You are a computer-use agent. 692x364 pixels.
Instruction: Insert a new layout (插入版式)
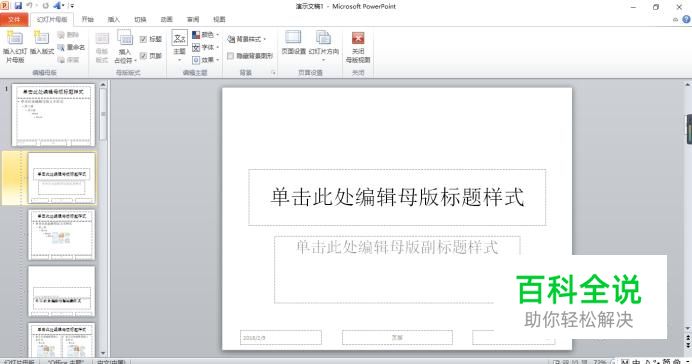[x=42, y=43]
